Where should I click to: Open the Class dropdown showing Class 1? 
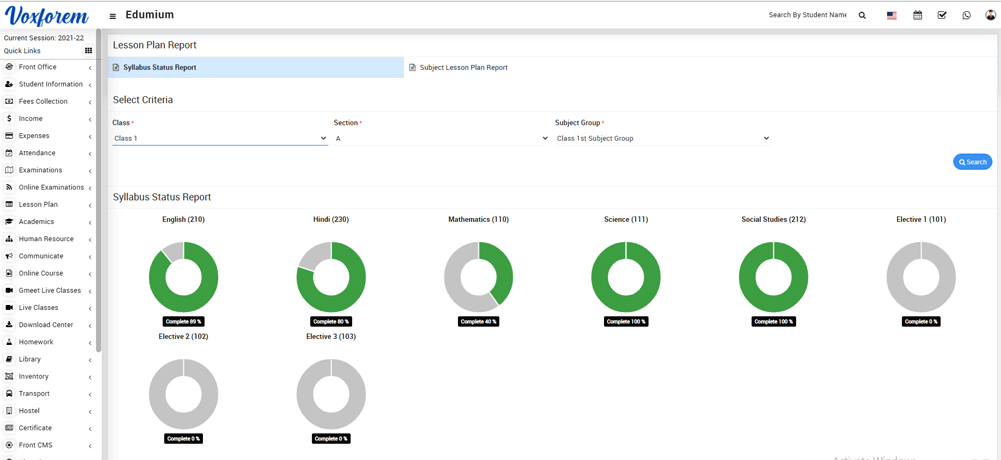point(220,139)
